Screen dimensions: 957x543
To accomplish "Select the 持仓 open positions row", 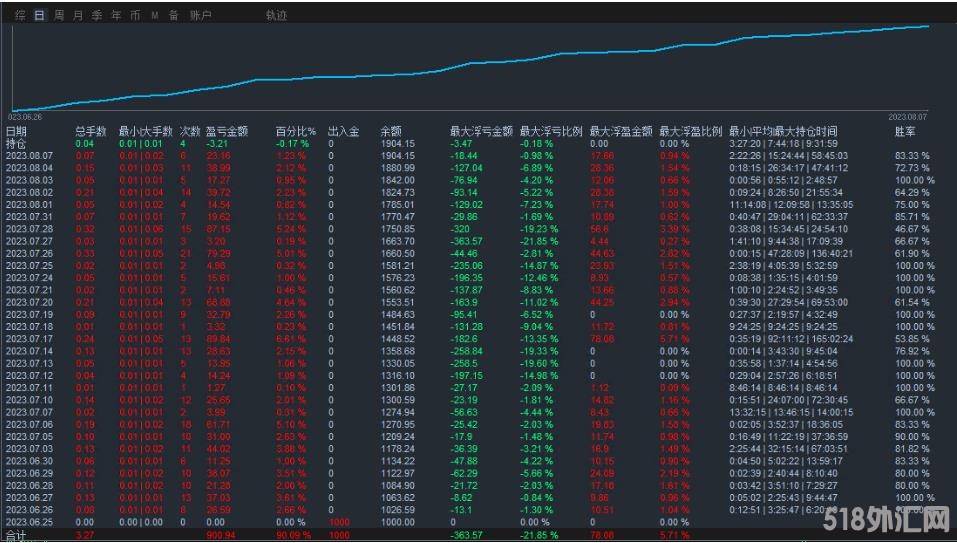I will 17,144.
